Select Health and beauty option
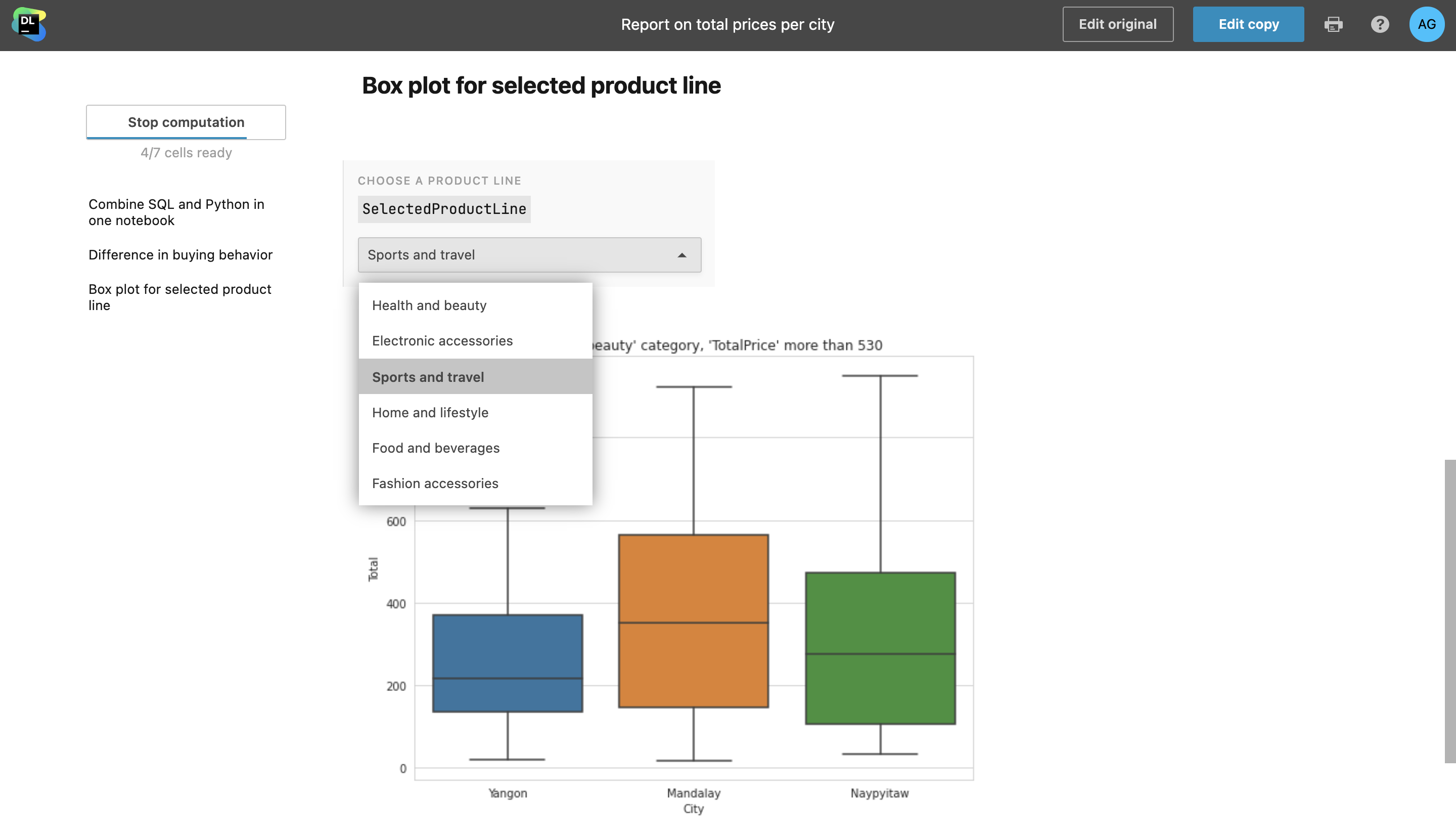Viewport: 1456px width, 828px height. pos(429,306)
